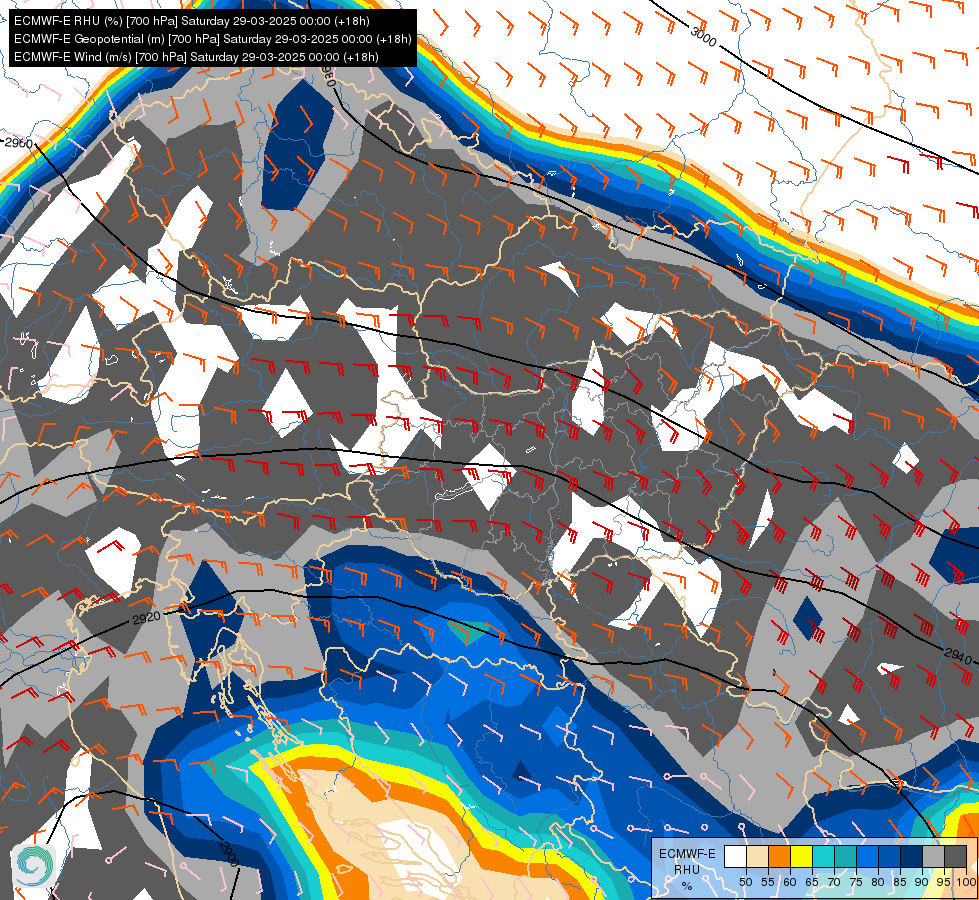This screenshot has width=979, height=900.
Task: Select the ECMWF-E Geopotential (m) title line
Action: pos(212,39)
